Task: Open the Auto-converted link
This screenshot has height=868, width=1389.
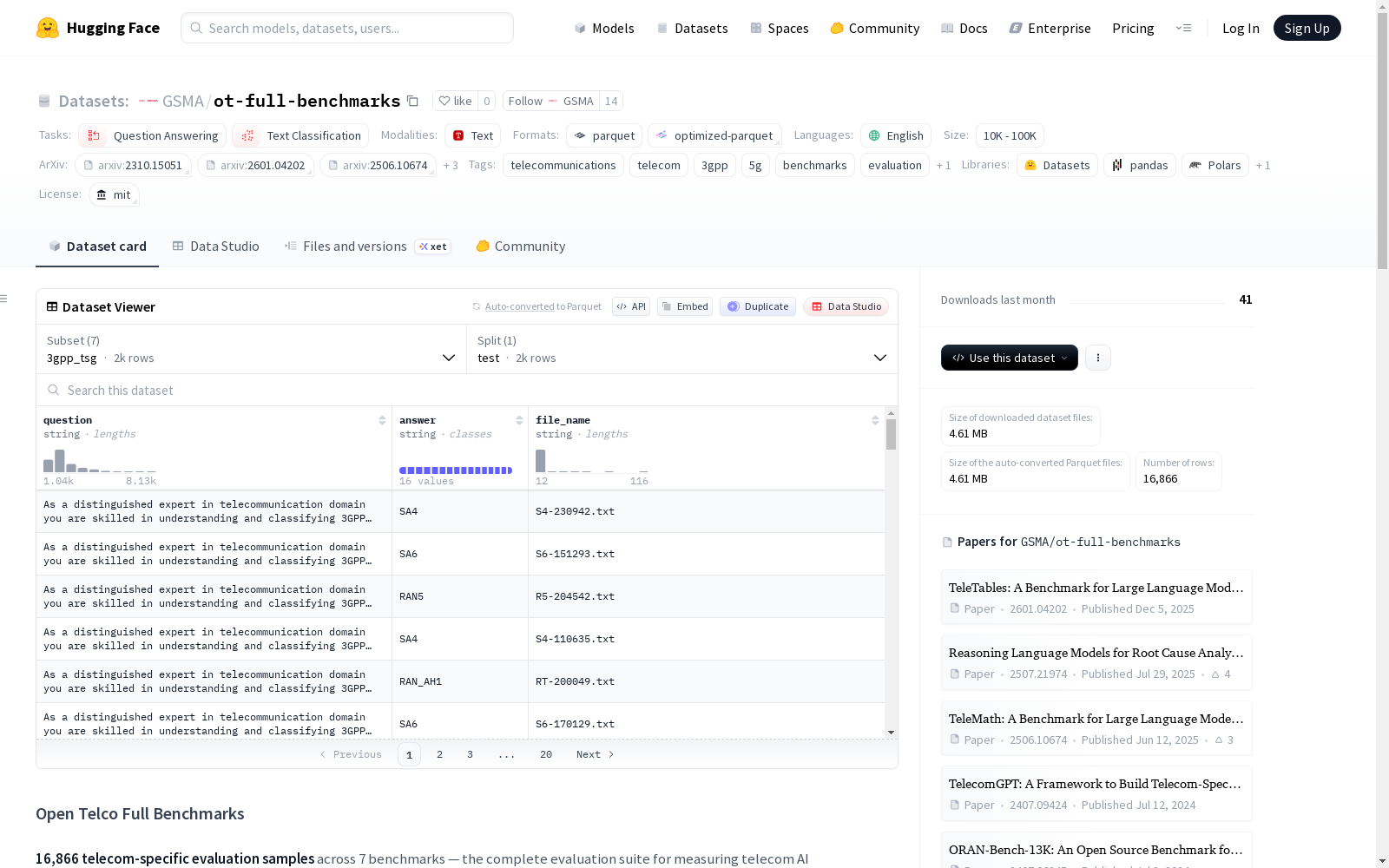Action: point(520,306)
